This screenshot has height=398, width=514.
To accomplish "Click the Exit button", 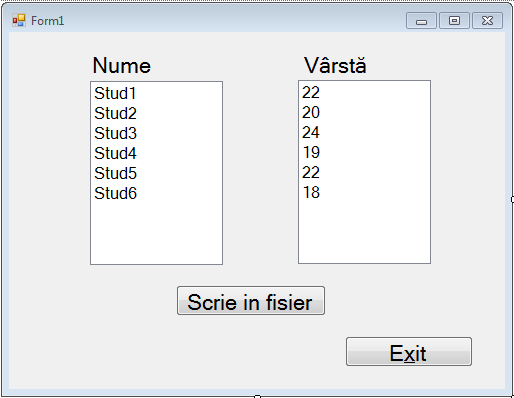I will (409, 352).
